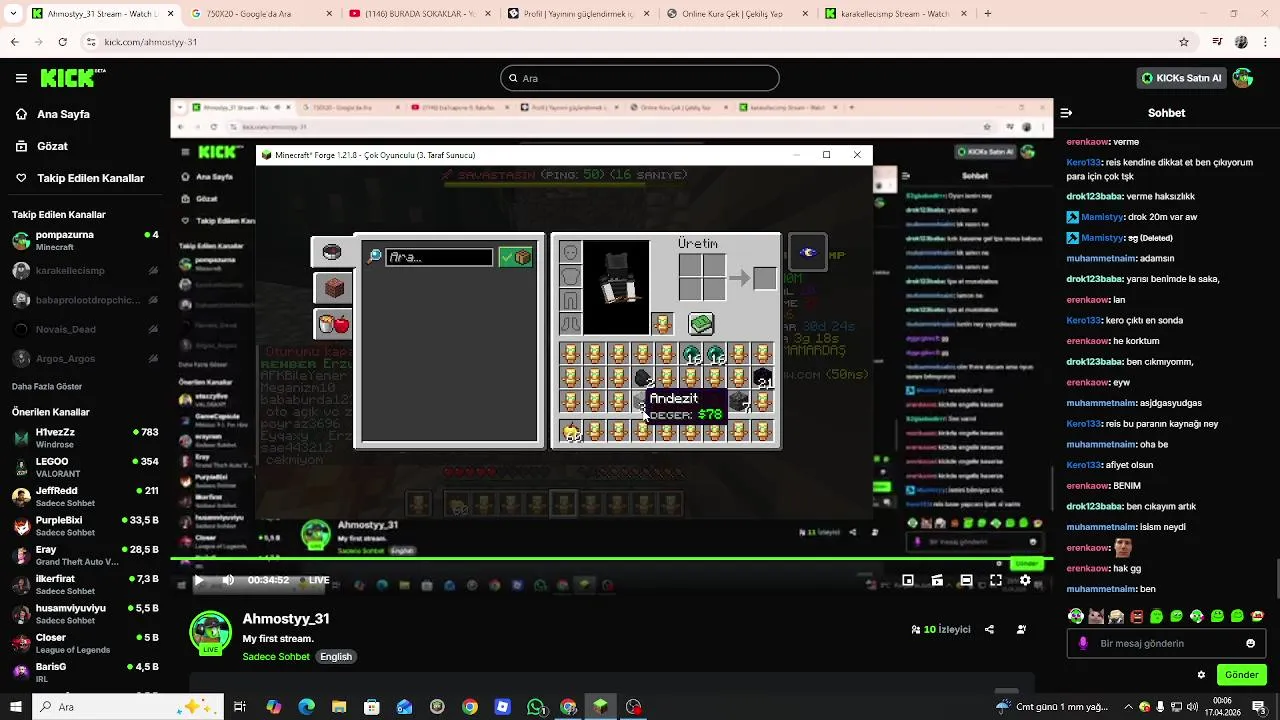Open PurpleBixi recommended channel
Image resolution: width=1280 pixels, height=720 pixels.
point(85,525)
